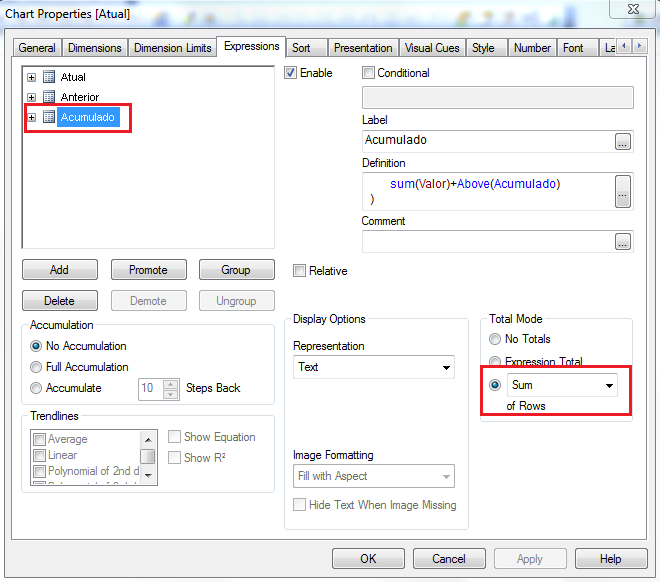Click the Promote button

click(149, 270)
